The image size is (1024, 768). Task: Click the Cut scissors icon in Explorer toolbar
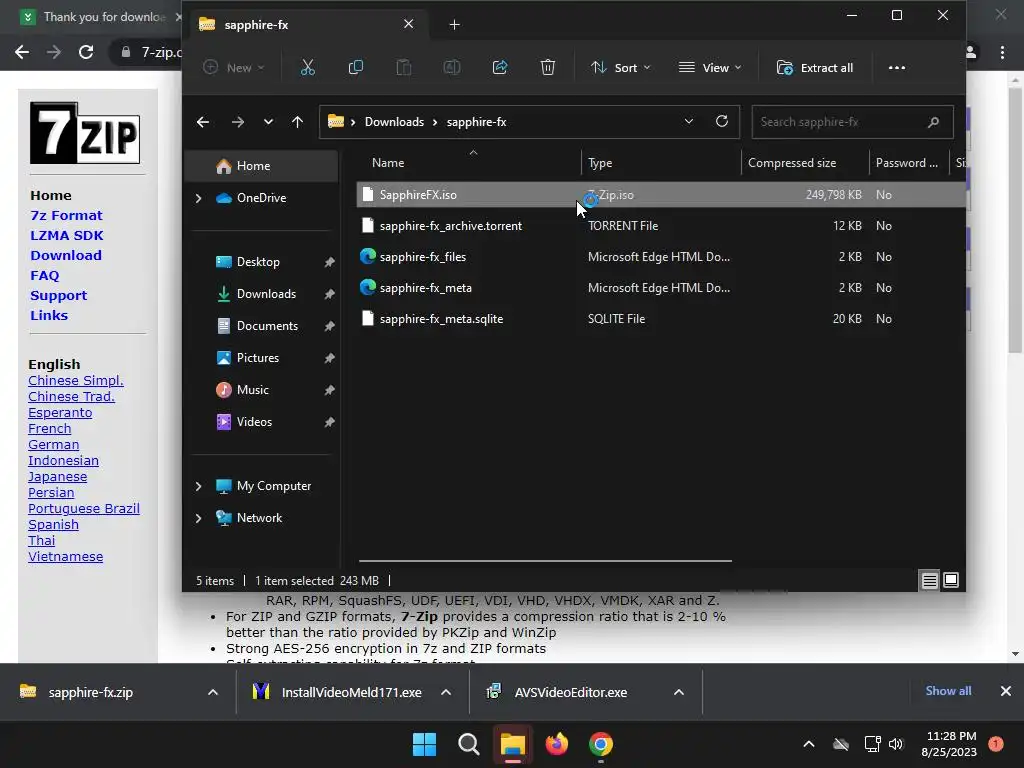pyautogui.click(x=308, y=67)
